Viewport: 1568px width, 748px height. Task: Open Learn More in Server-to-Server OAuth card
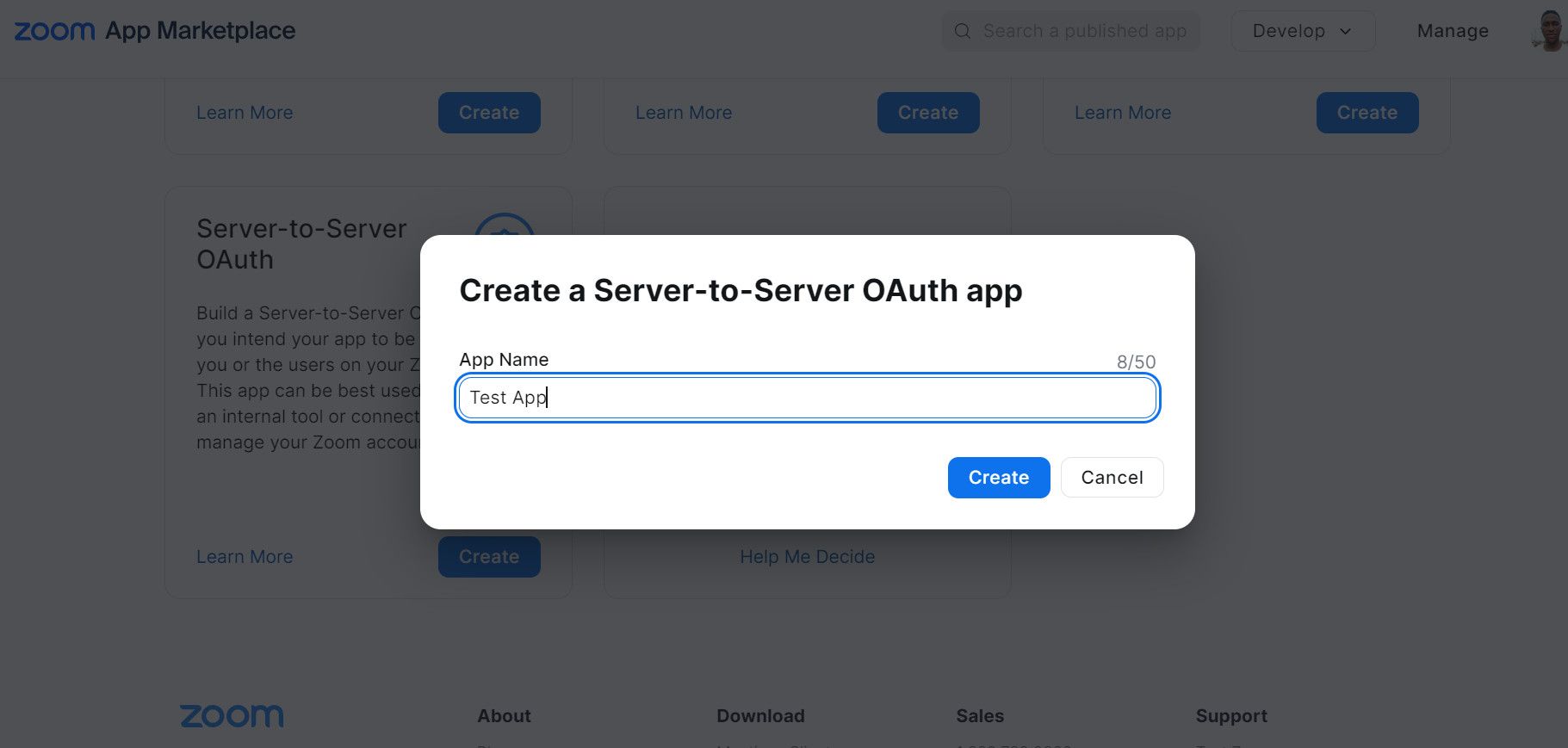point(245,557)
